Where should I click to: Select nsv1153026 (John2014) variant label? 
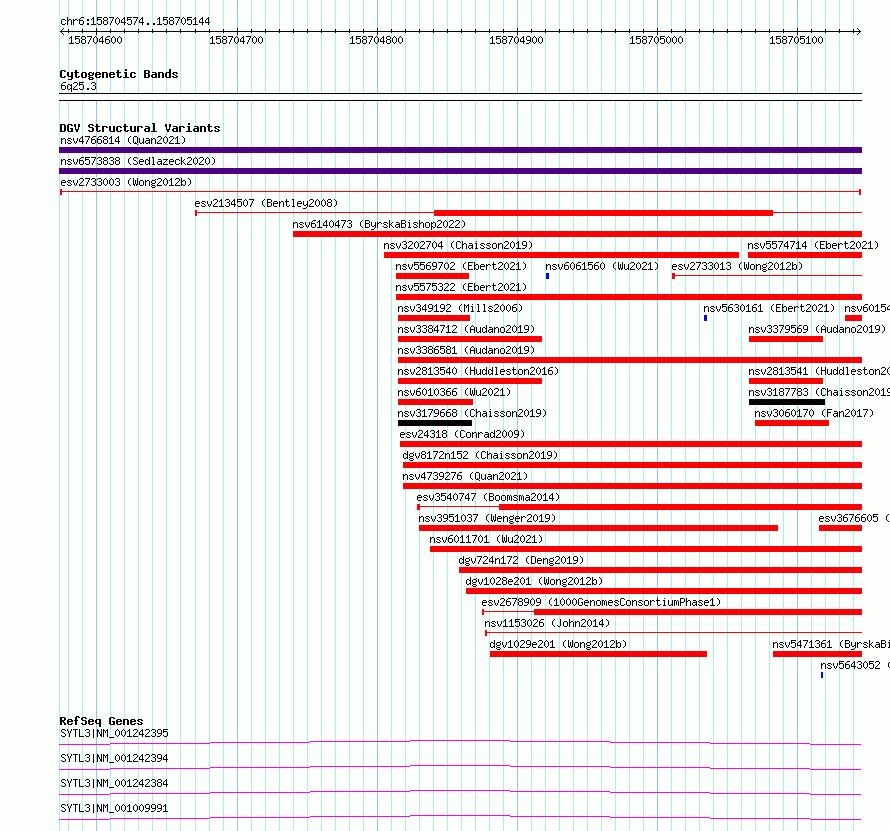tap(547, 623)
